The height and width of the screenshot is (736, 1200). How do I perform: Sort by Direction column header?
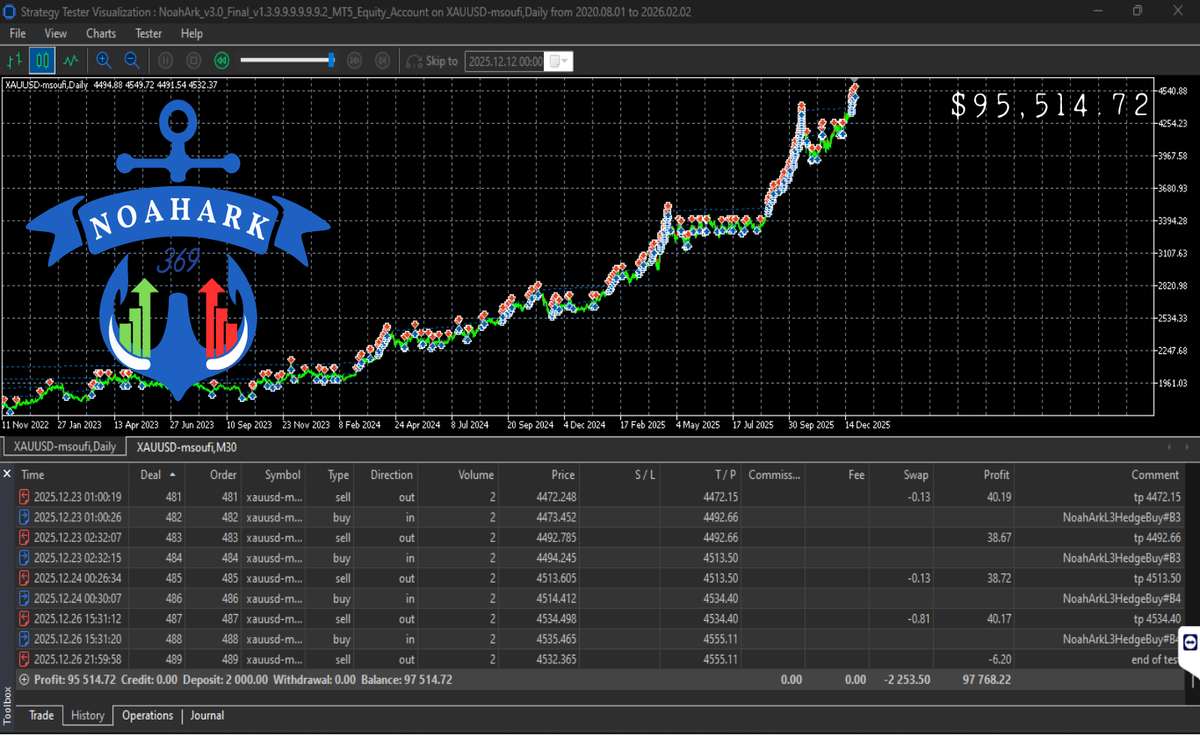pos(391,475)
